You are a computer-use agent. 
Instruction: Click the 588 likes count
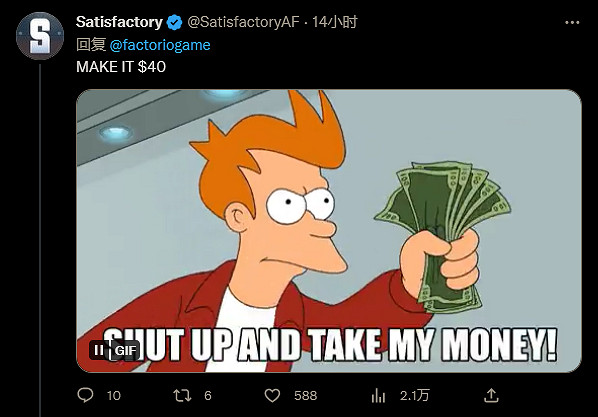coord(305,396)
